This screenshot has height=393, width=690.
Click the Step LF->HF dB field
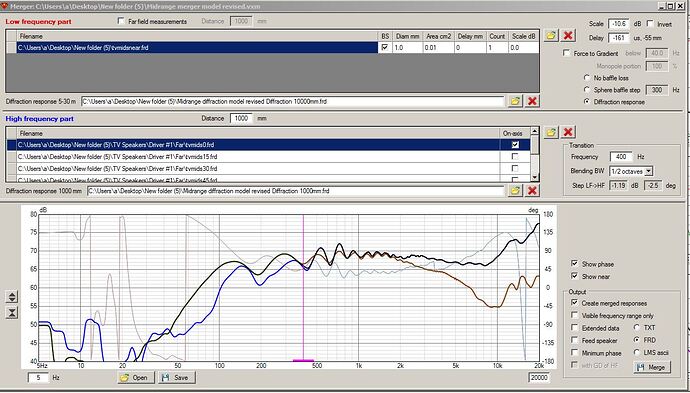coord(619,185)
